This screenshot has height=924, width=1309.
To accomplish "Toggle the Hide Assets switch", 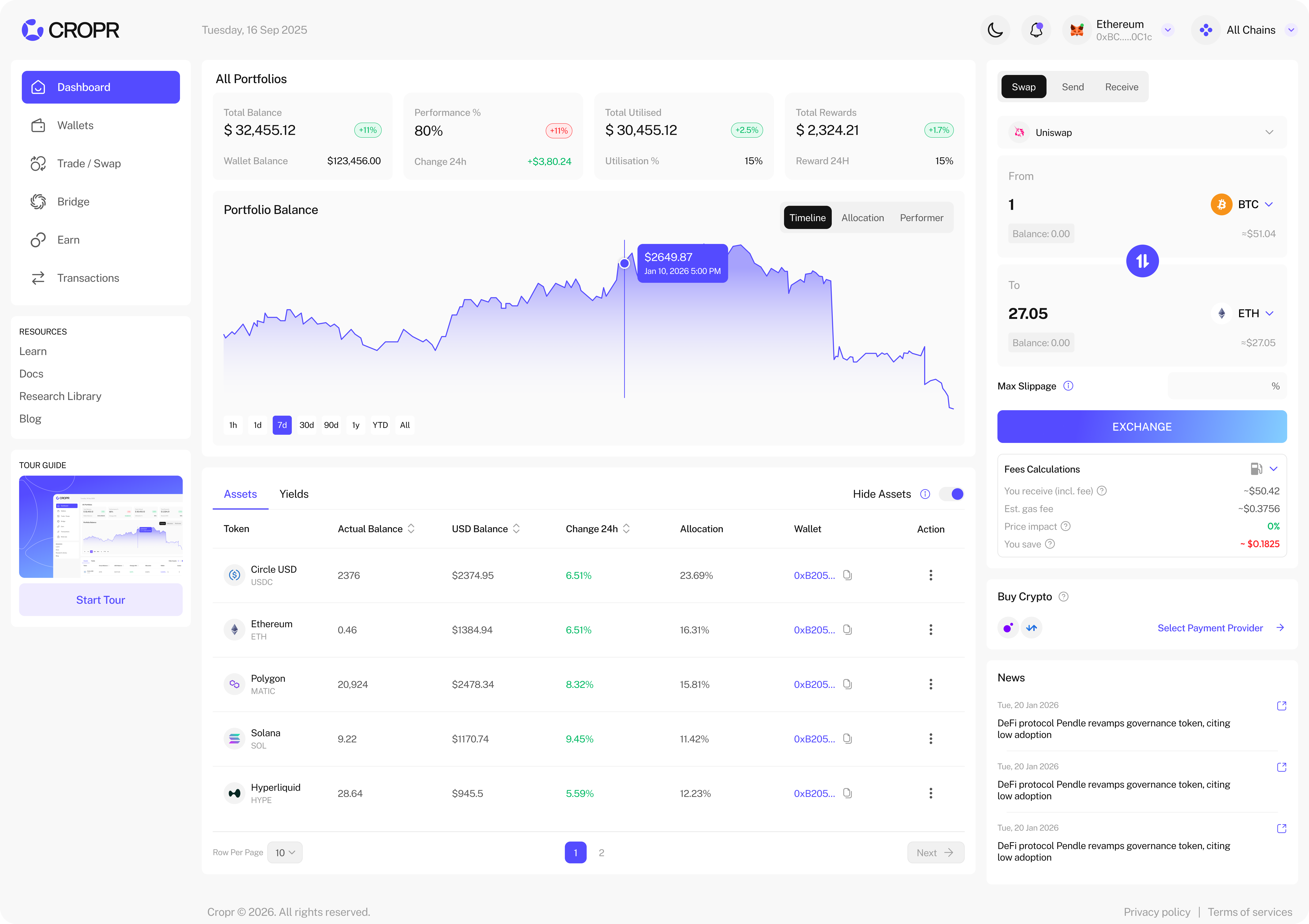I will point(952,494).
